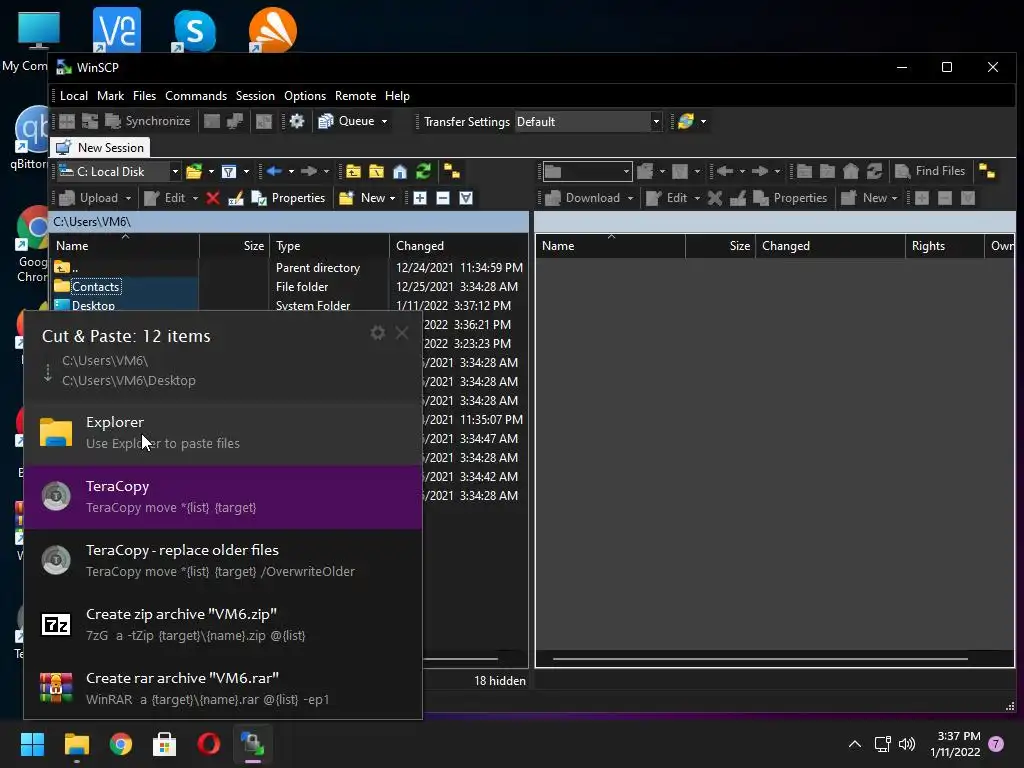Show hidden system tray icons chevron
1024x768 pixels.
pos(854,744)
